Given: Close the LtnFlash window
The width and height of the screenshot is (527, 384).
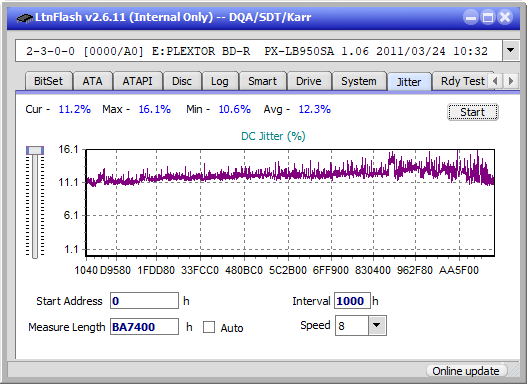Looking at the screenshot, I should (505, 17).
